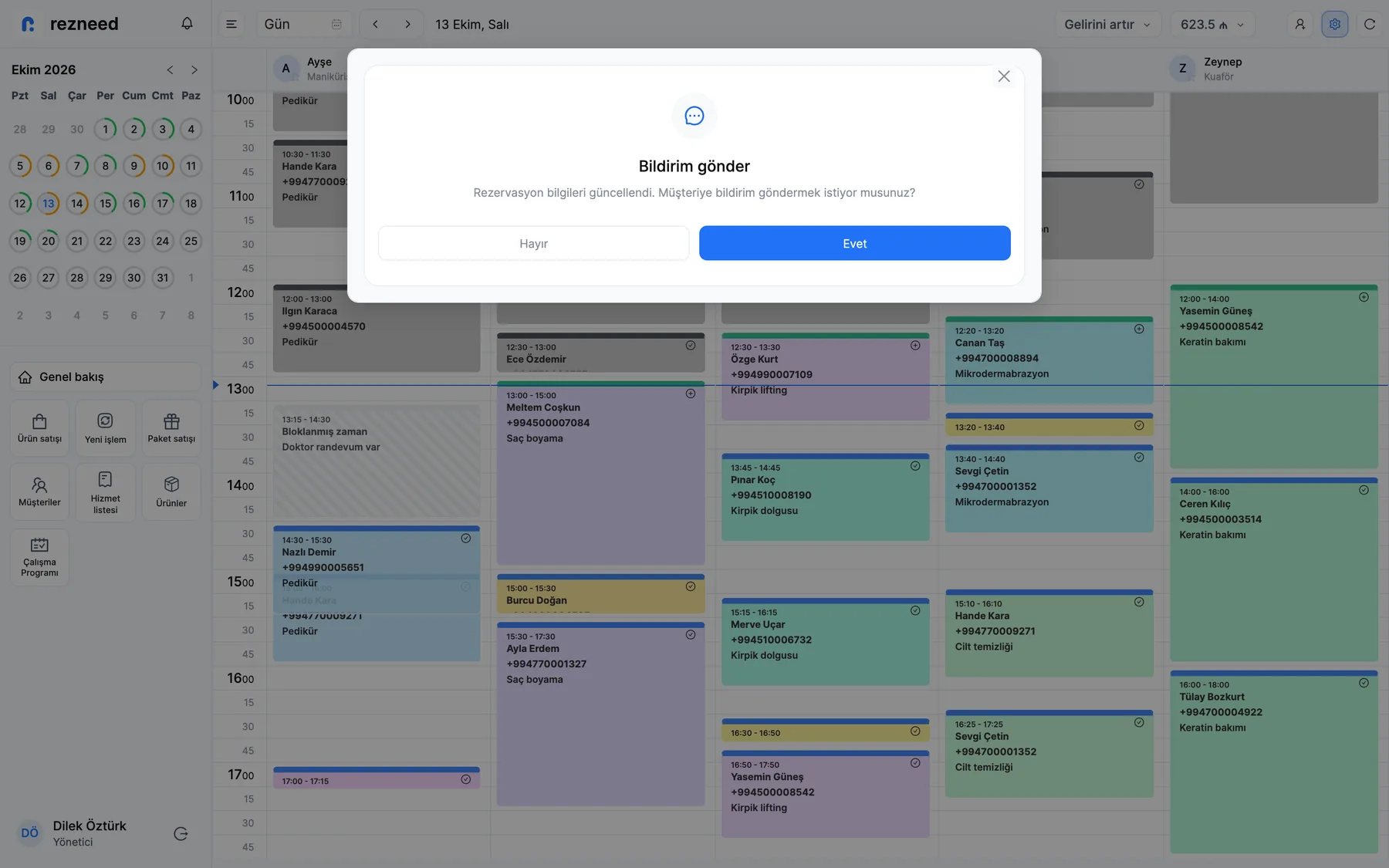The height and width of the screenshot is (868, 1389).
Task: Show previous month in mini calendar
Action: click(170, 69)
